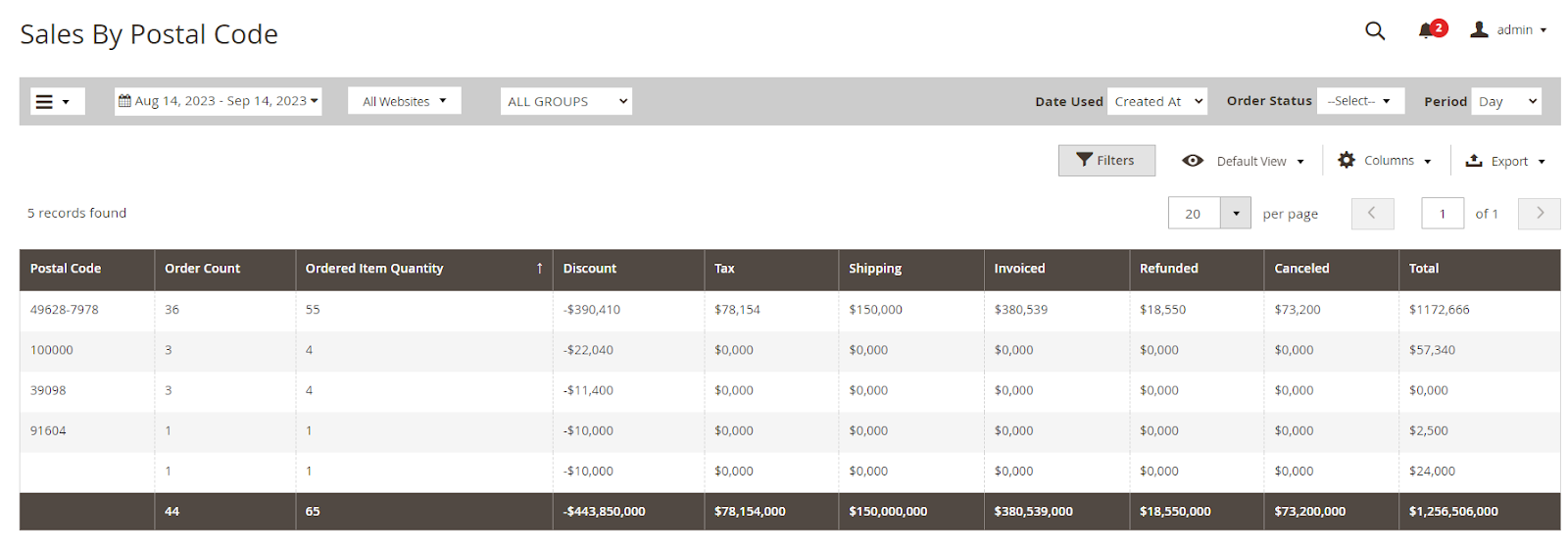Sort by Ordered Item Quantity arrow
1568x549 pixels.
tap(539, 269)
